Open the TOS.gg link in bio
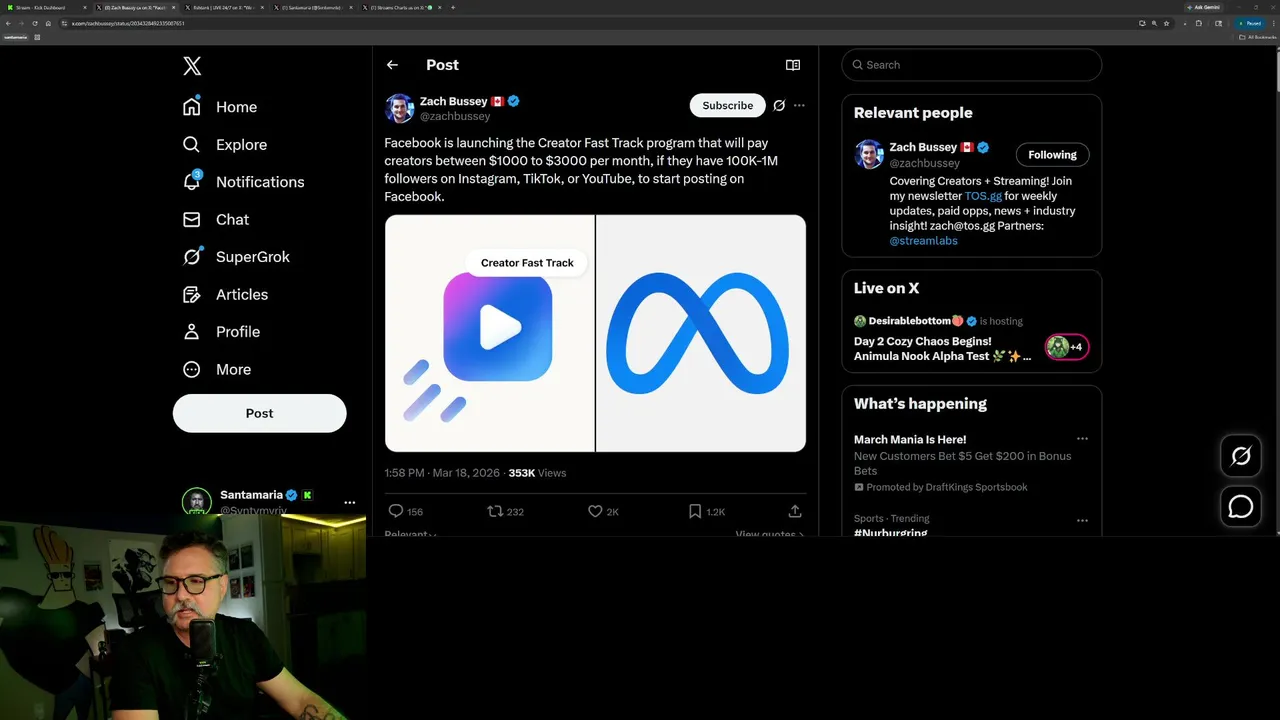 983,196
